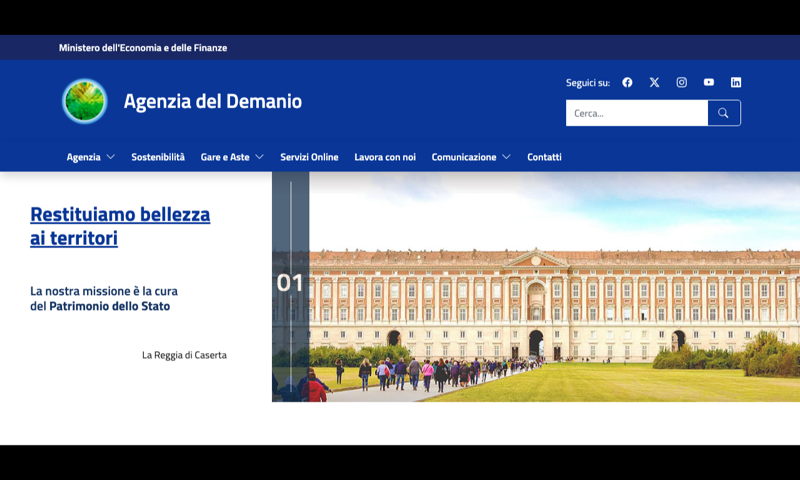This screenshot has height=480, width=800.
Task: Visit the Instagram profile icon
Action: 682,82
